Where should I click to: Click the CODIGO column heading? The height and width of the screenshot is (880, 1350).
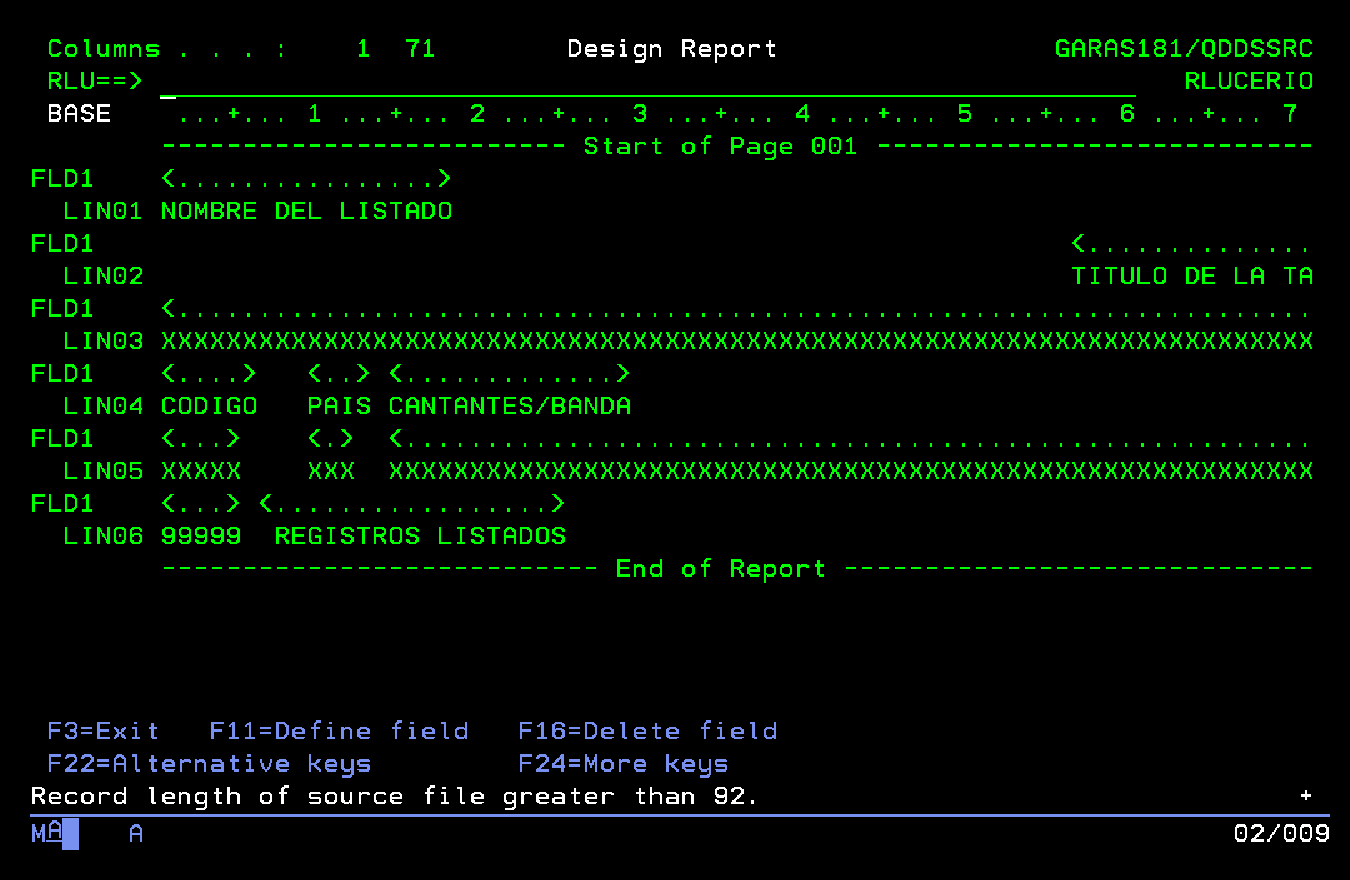coord(208,406)
